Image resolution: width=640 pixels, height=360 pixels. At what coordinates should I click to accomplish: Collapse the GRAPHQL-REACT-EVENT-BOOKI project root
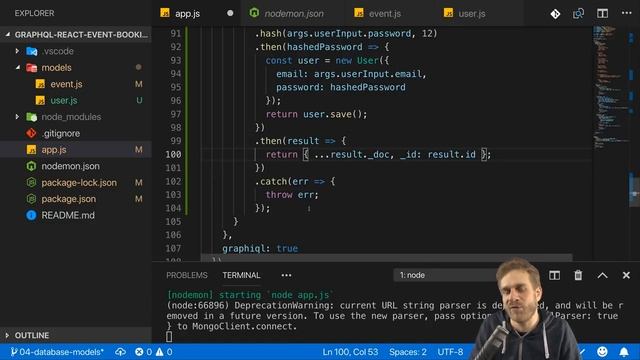(x=76, y=35)
